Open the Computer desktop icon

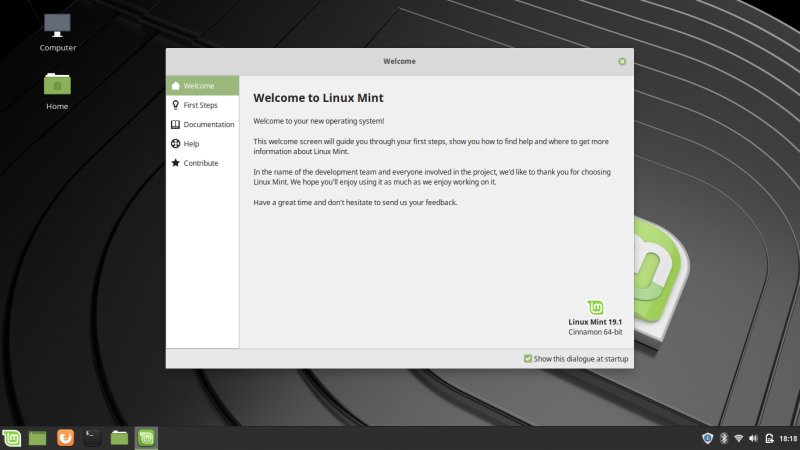pos(57,32)
